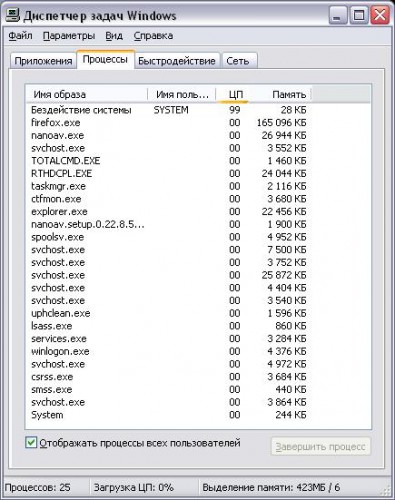Image resolution: width=395 pixels, height=500 pixels.
Task: Maximize the Task Manager window
Action: [x=359, y=15]
